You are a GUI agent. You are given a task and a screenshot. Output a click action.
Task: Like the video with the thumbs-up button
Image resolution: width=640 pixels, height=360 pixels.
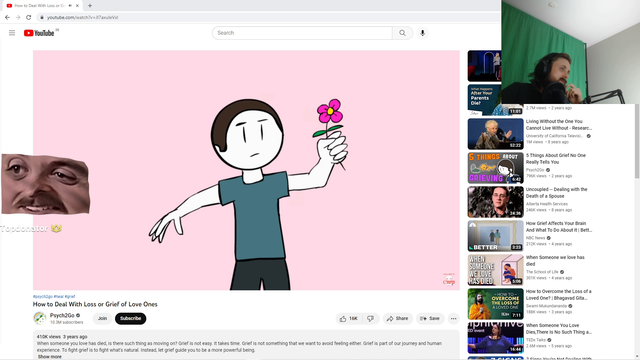pos(348,318)
